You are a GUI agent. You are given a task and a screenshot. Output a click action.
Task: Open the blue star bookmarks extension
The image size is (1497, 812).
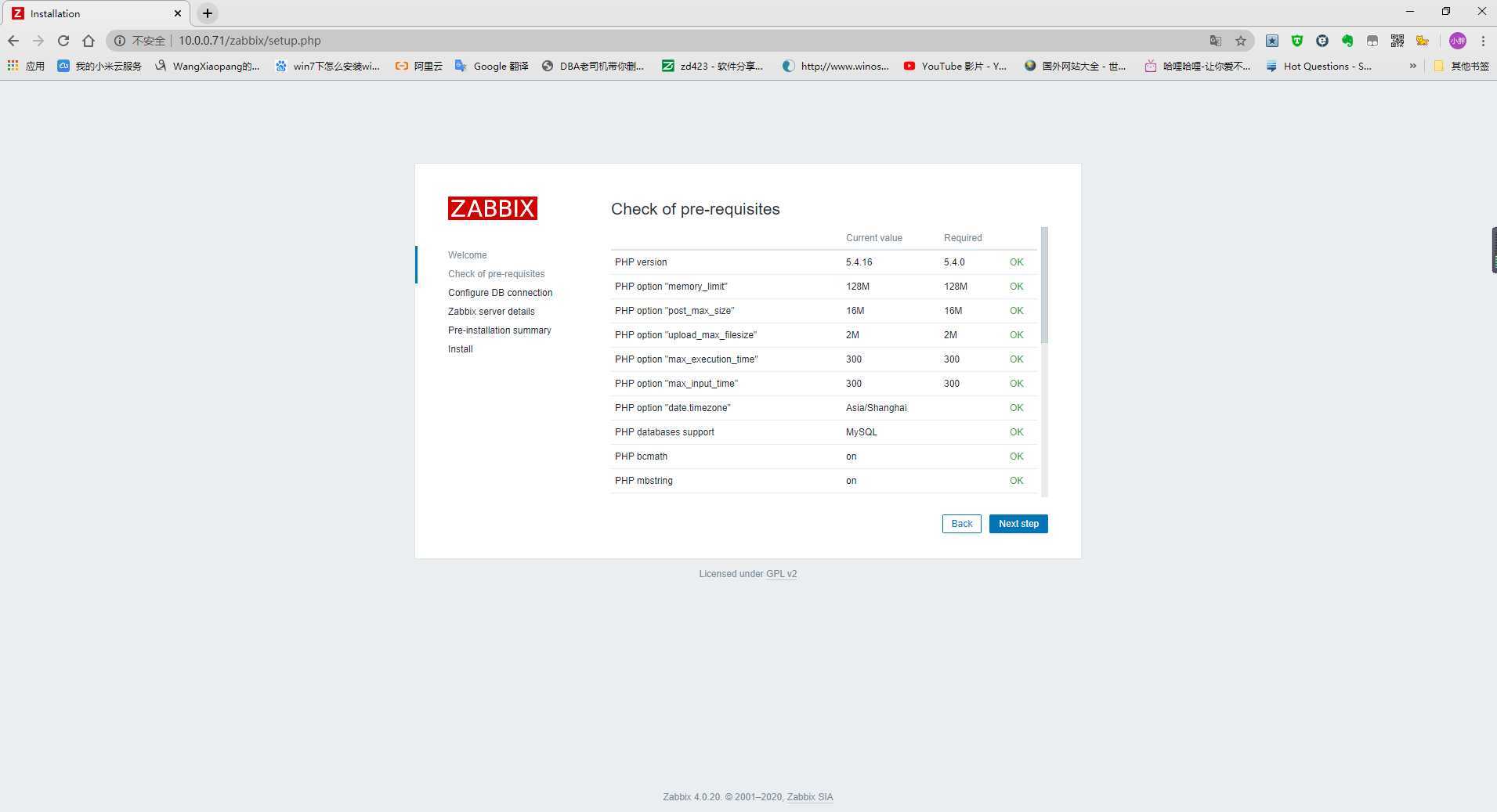click(1272, 41)
